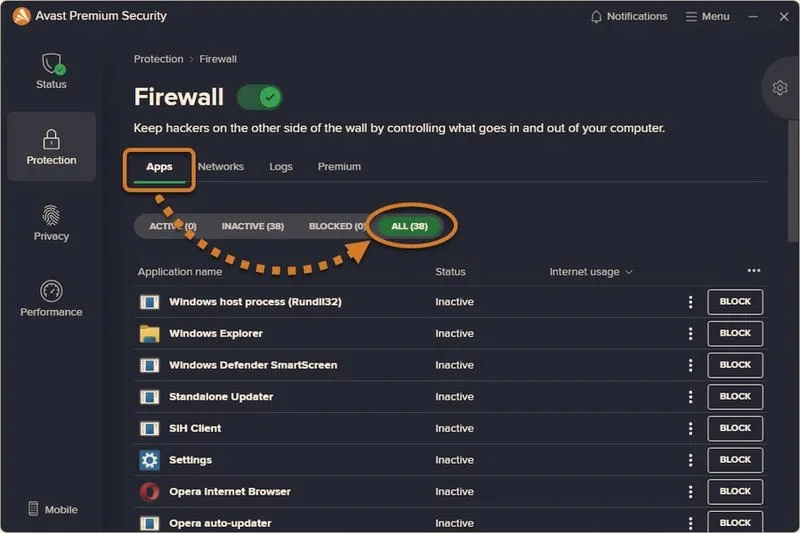The height and width of the screenshot is (533, 800).
Task: Filter apps by BLOCKED (0)
Action: pyautogui.click(x=337, y=226)
